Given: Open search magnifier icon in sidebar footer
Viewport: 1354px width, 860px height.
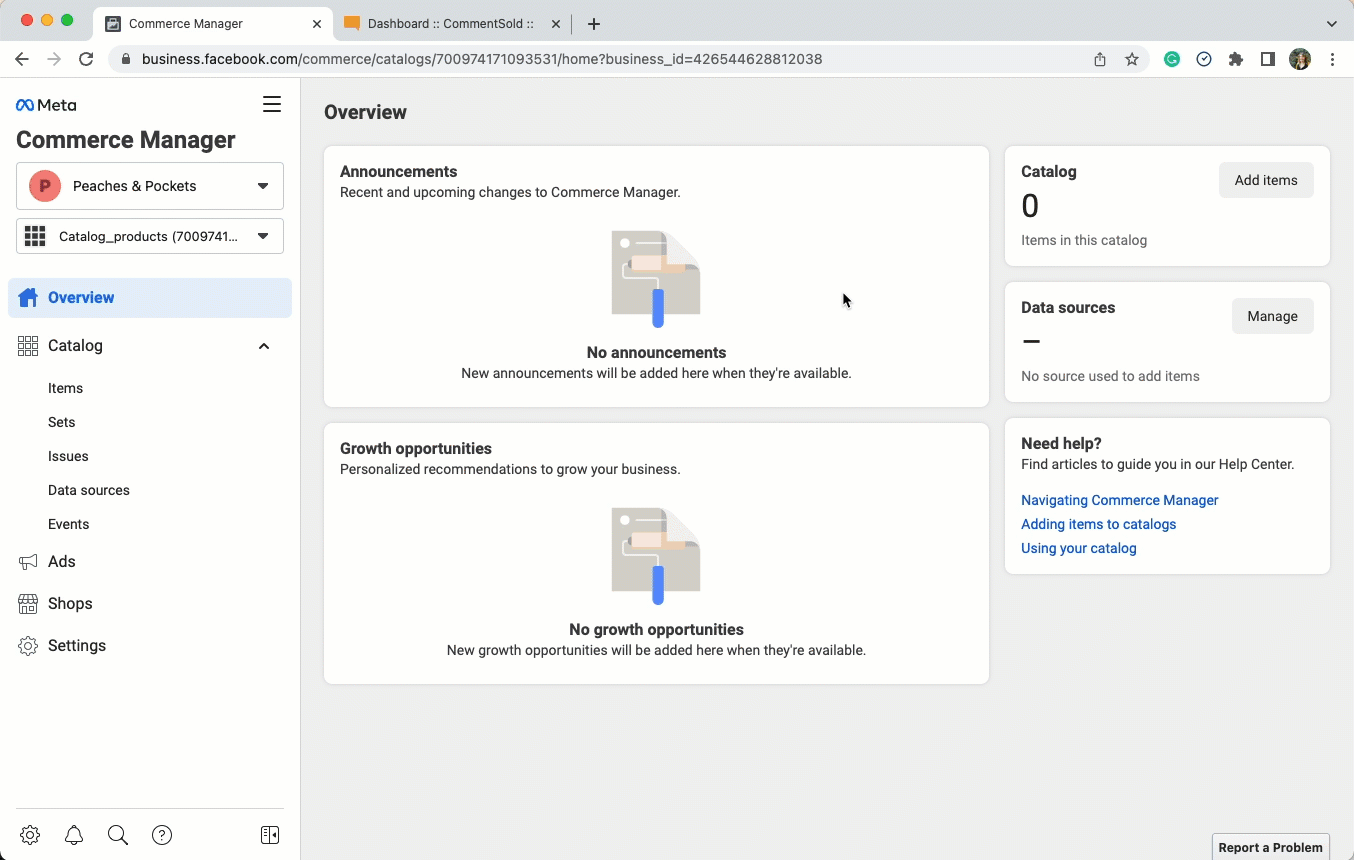Looking at the screenshot, I should (x=118, y=835).
